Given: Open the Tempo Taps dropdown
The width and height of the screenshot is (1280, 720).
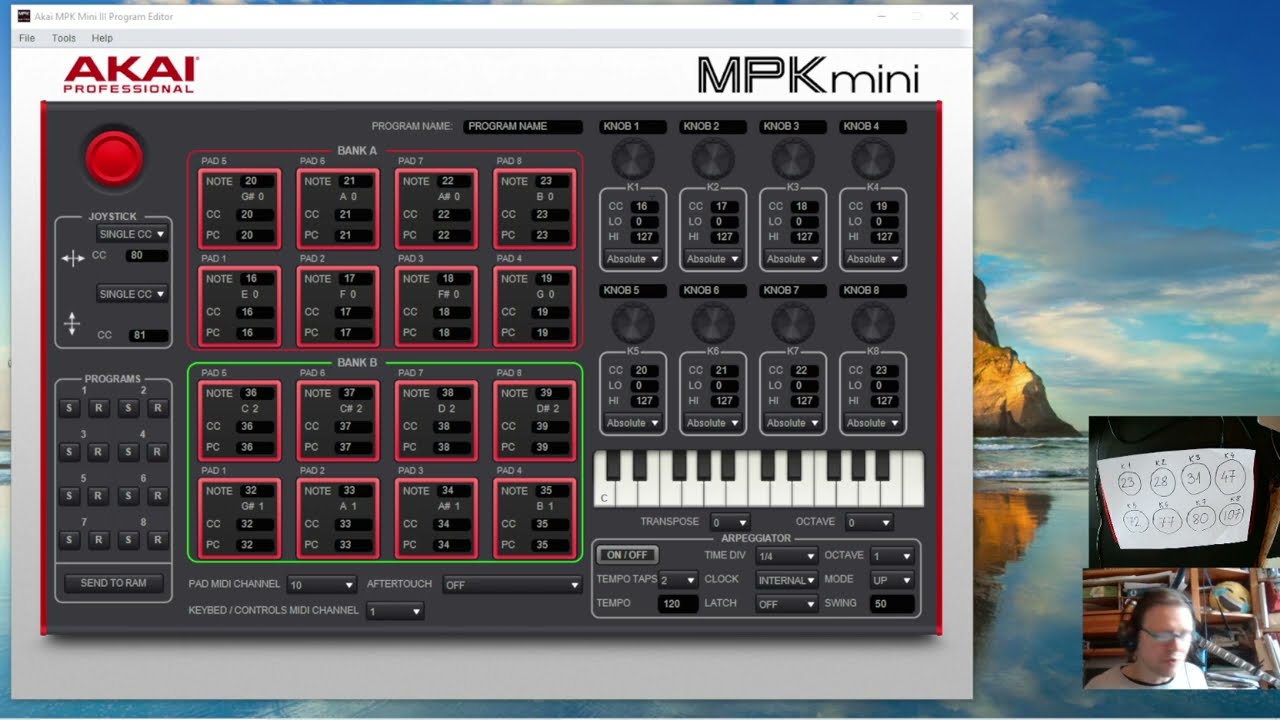Looking at the screenshot, I should (677, 580).
